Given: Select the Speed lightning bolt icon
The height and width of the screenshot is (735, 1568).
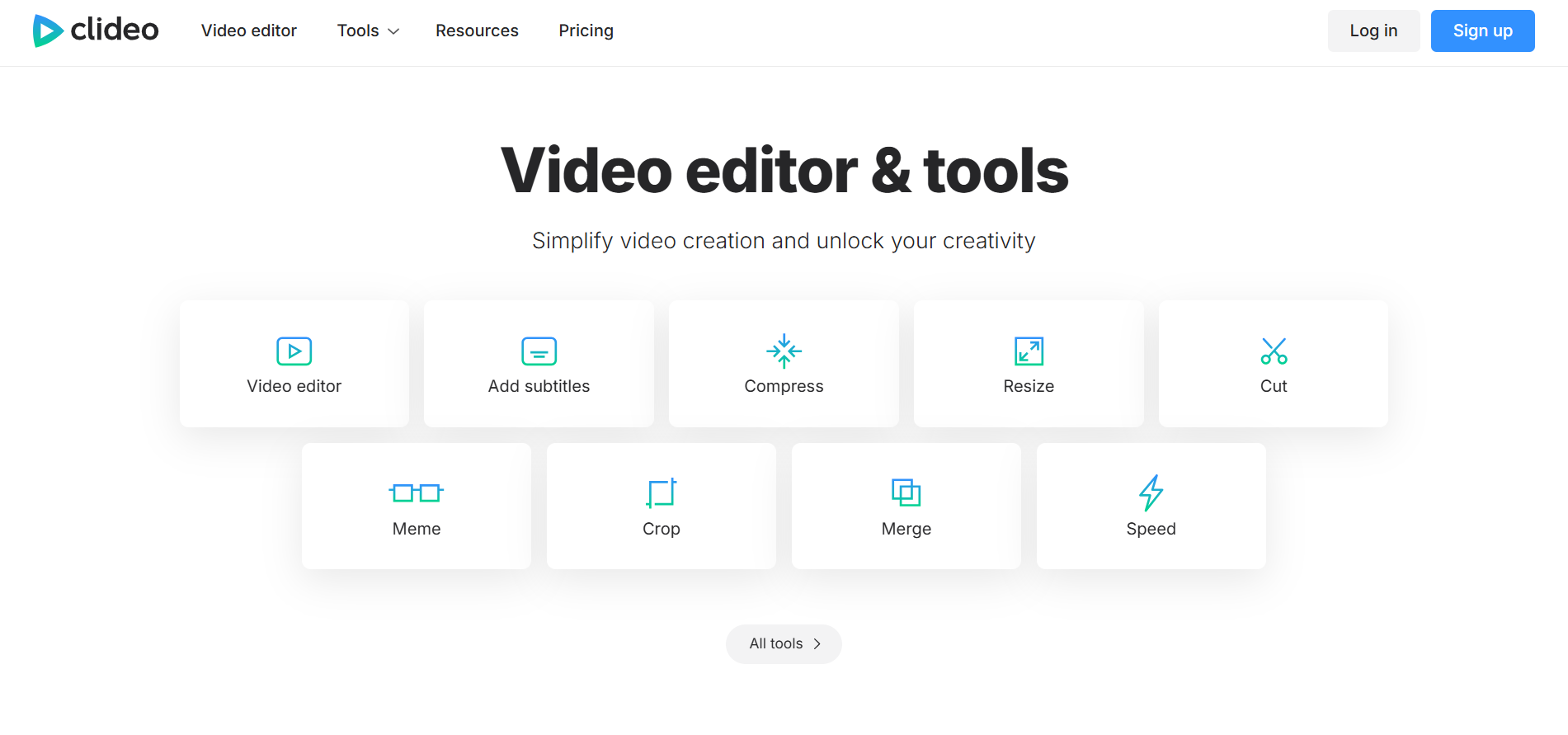Looking at the screenshot, I should pyautogui.click(x=1151, y=492).
